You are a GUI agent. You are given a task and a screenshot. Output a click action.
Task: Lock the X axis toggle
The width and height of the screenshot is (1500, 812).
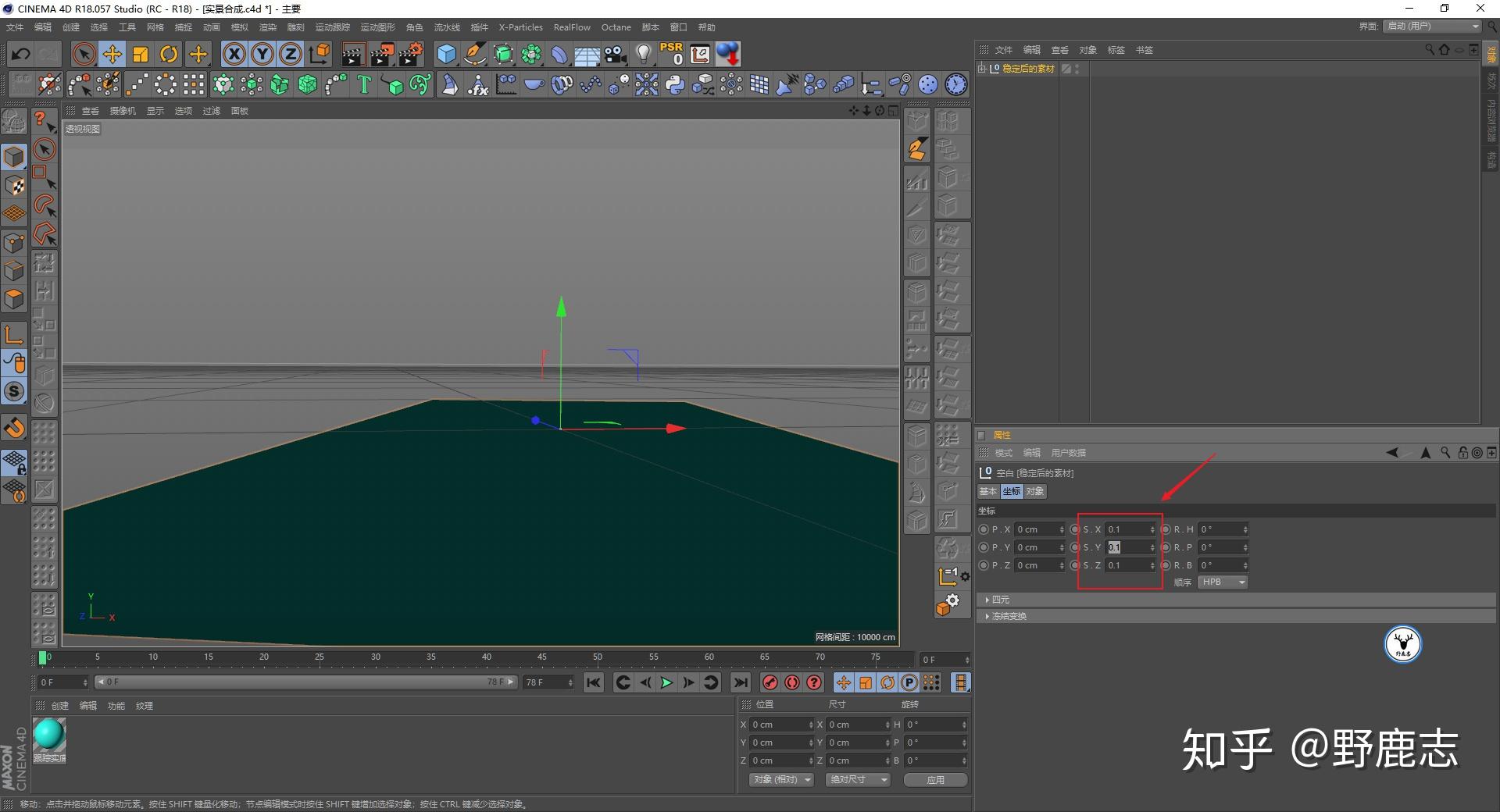234,53
